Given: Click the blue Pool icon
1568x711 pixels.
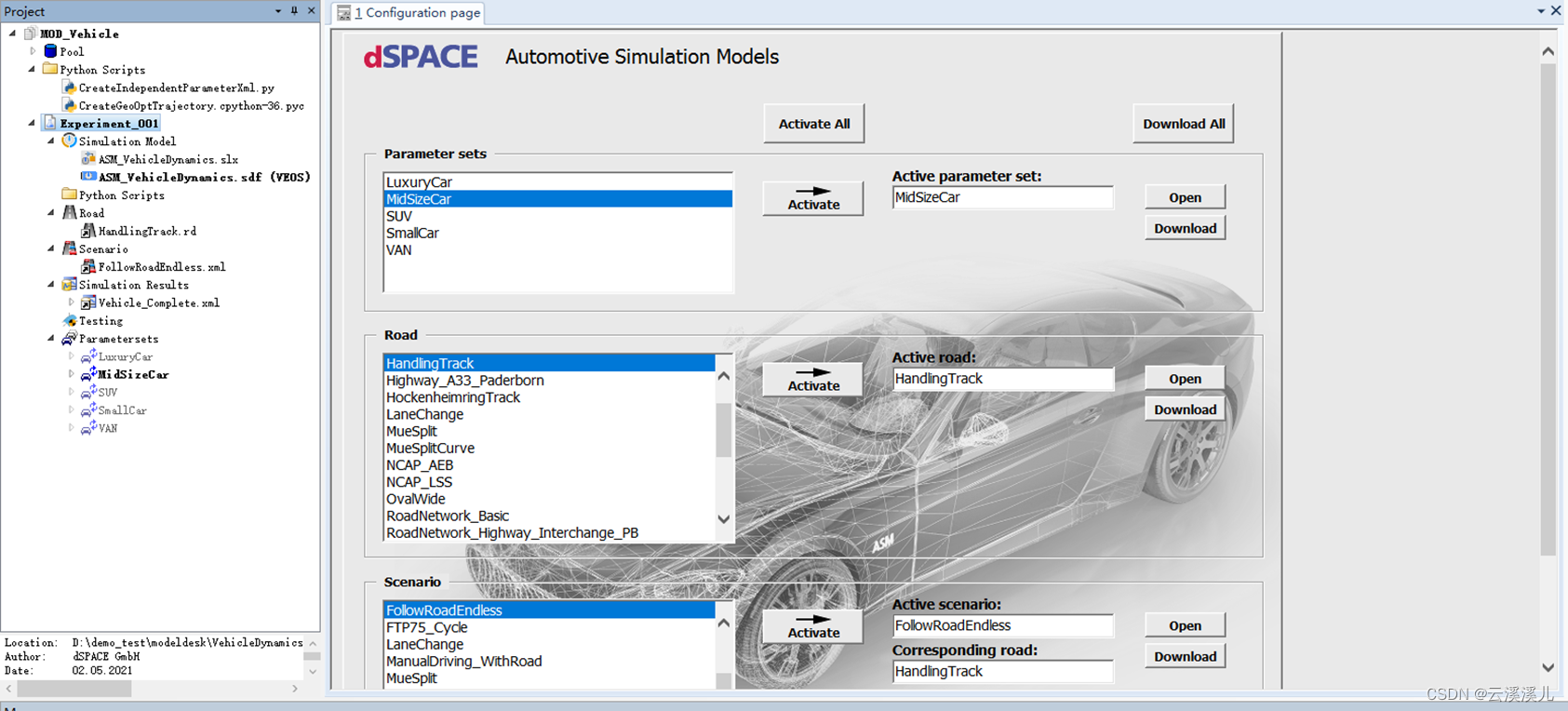Looking at the screenshot, I should (x=50, y=51).
